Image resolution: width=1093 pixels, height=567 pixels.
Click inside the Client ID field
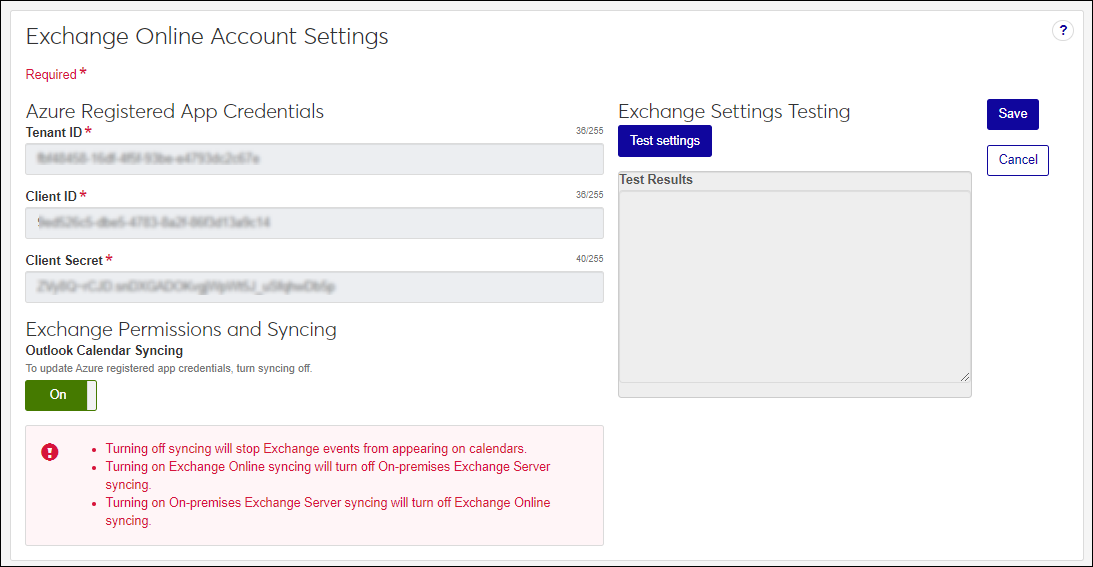click(x=314, y=223)
